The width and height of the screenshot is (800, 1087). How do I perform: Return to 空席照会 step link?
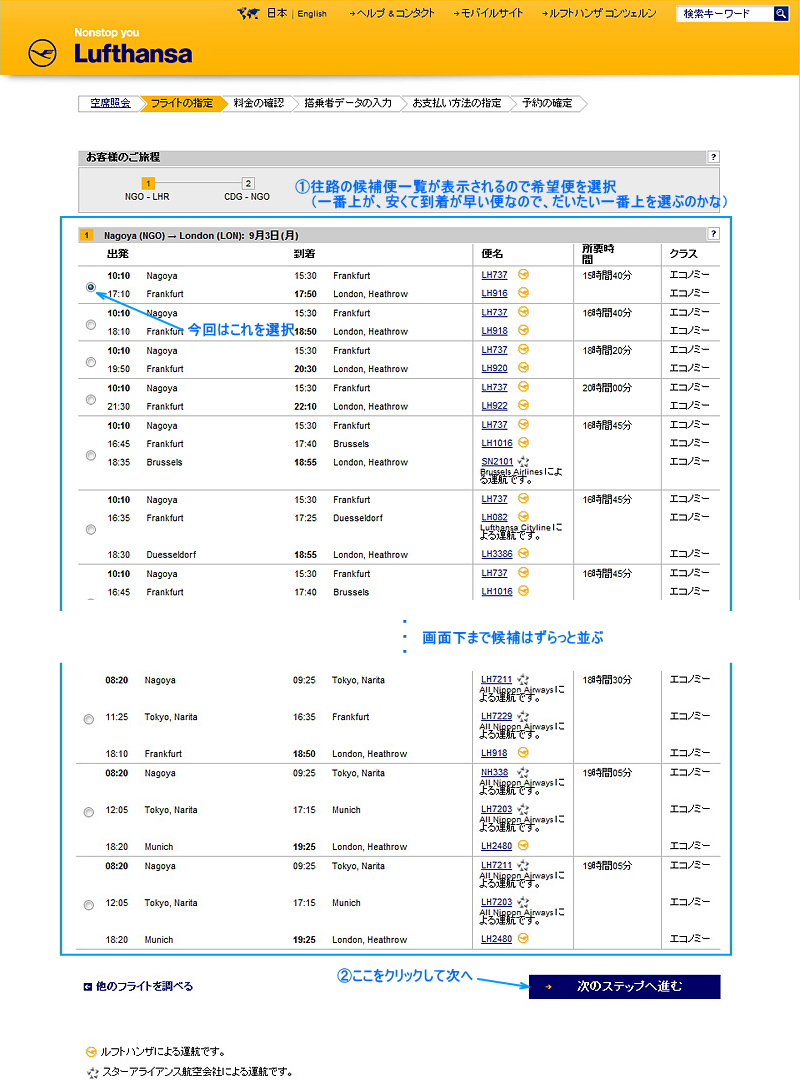[x=110, y=103]
